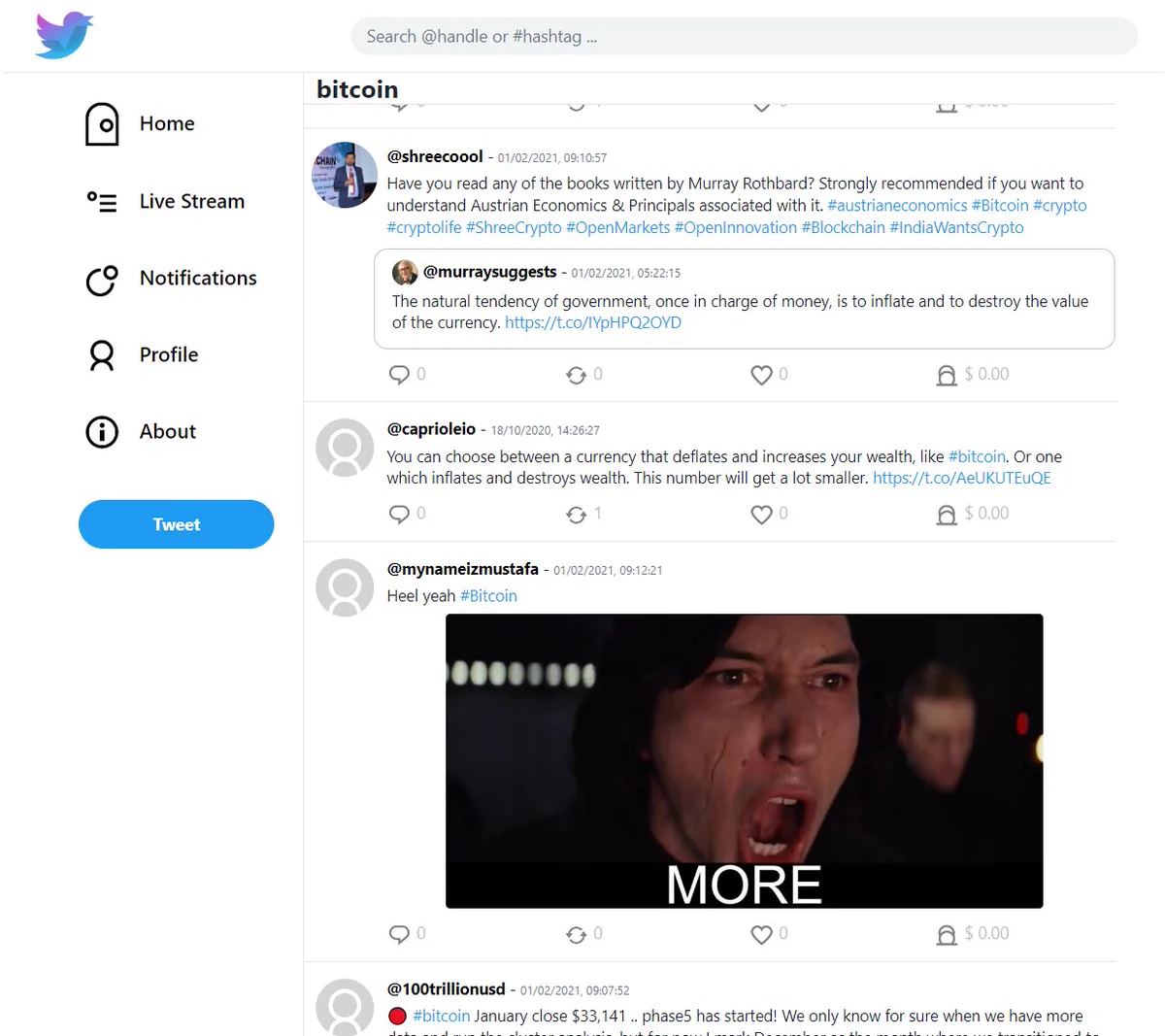The height and width of the screenshot is (1036, 1165).
Task: Follow the t.co/AeUKUTEuQE link
Action: [962, 478]
